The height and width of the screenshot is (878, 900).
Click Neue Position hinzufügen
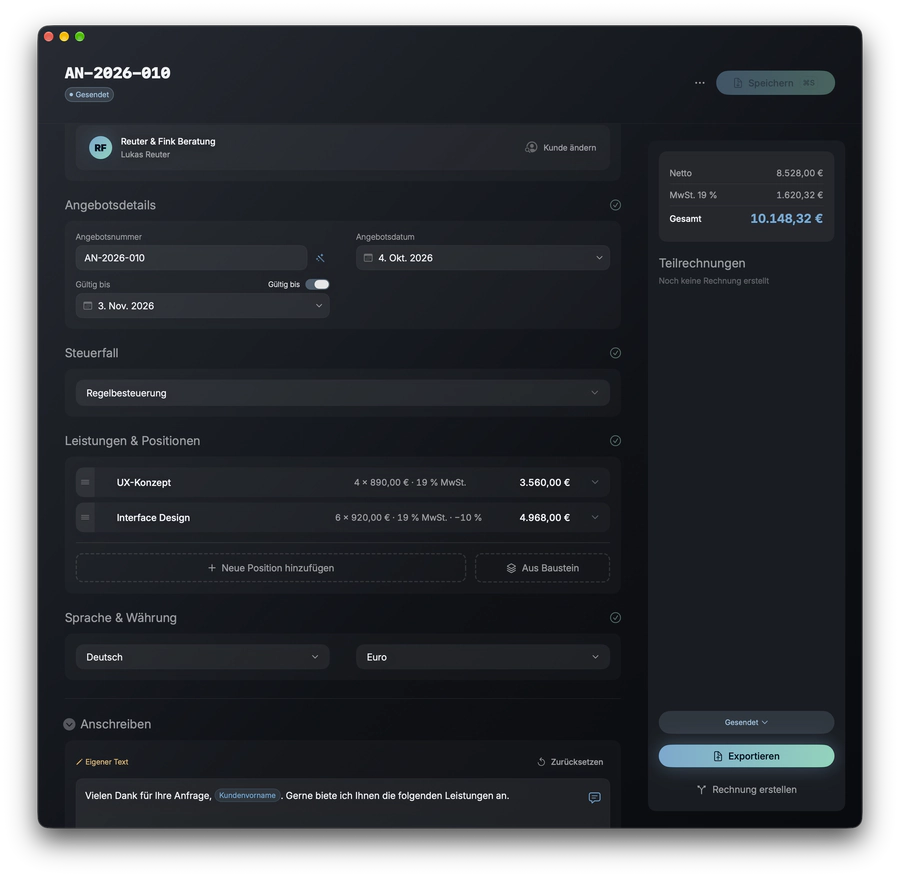coord(271,568)
